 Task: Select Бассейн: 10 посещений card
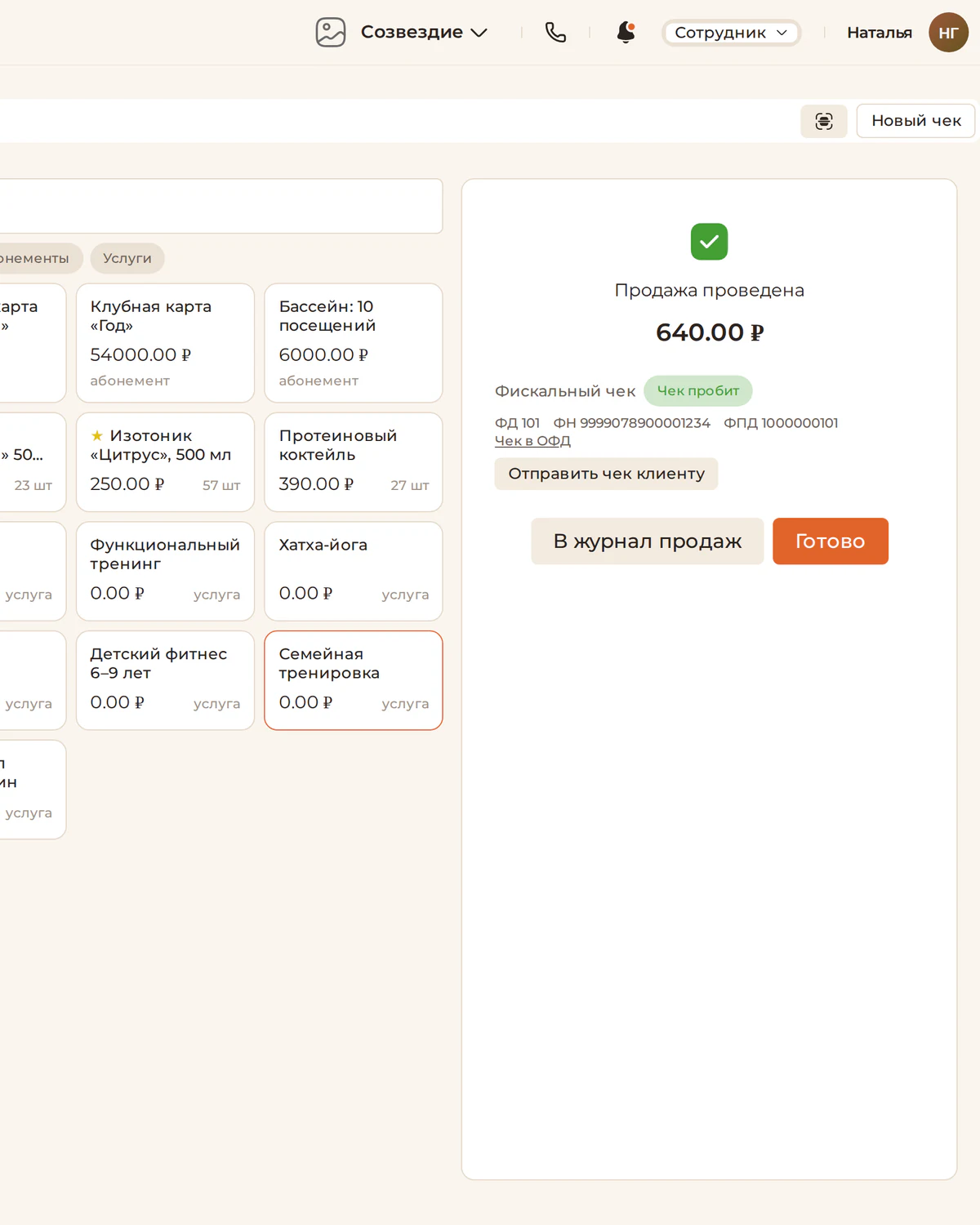pos(354,343)
